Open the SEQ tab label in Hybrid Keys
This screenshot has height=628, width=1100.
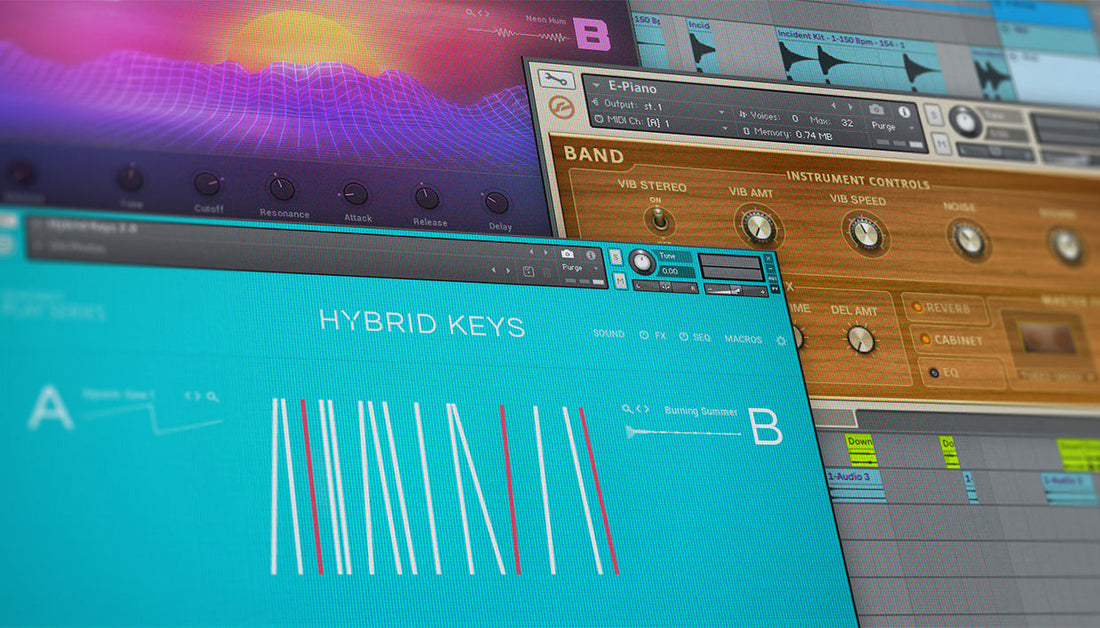pyautogui.click(x=701, y=338)
